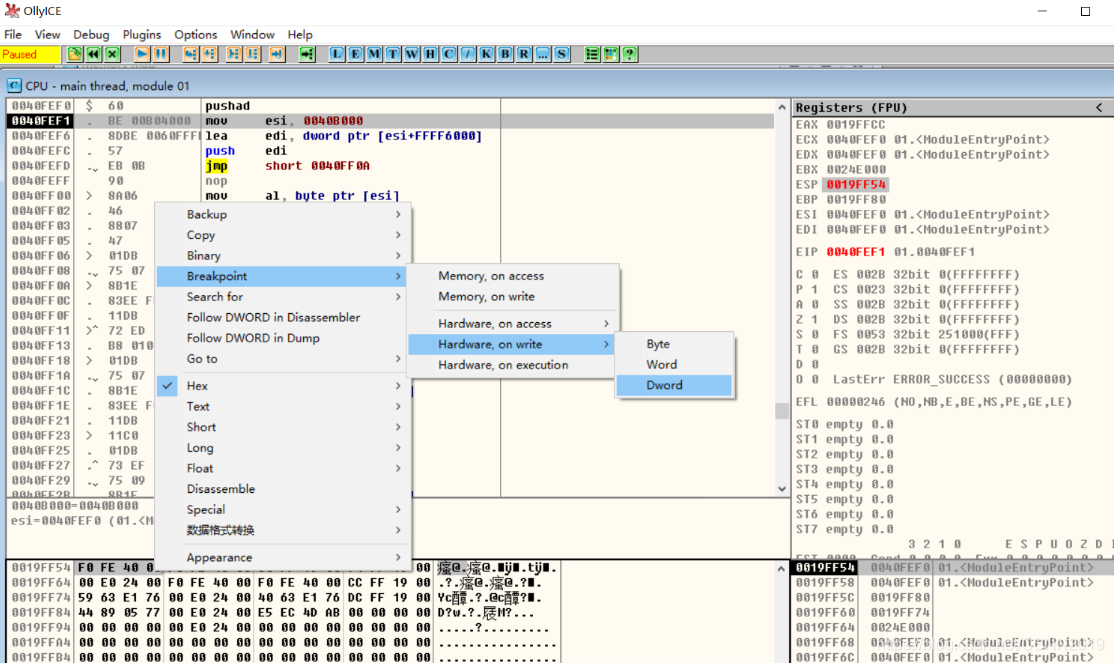Expand the Backup submenu
This screenshot has height=663, width=1114.
tap(283, 215)
